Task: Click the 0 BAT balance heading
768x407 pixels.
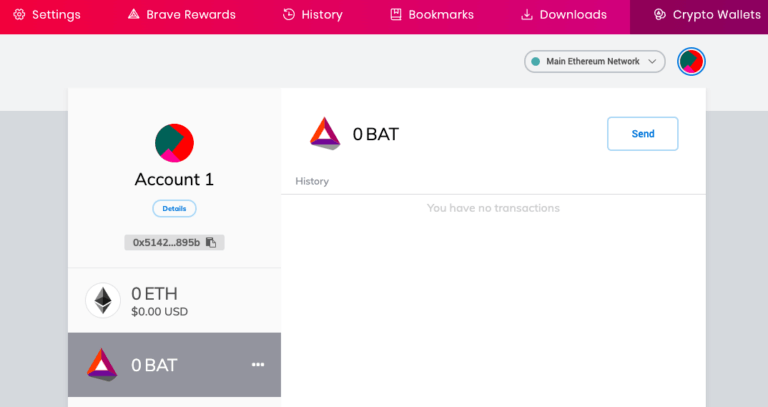Action: pos(376,134)
